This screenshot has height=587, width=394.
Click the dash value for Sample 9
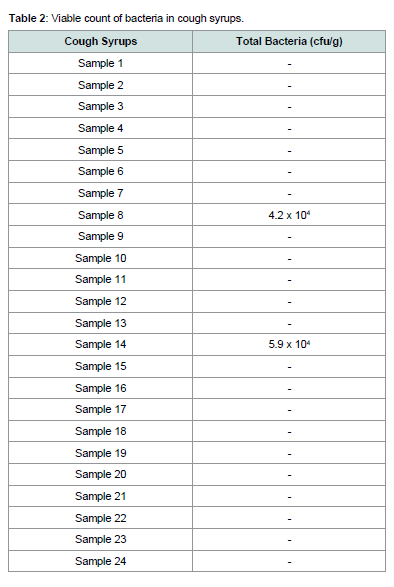tap(289, 237)
